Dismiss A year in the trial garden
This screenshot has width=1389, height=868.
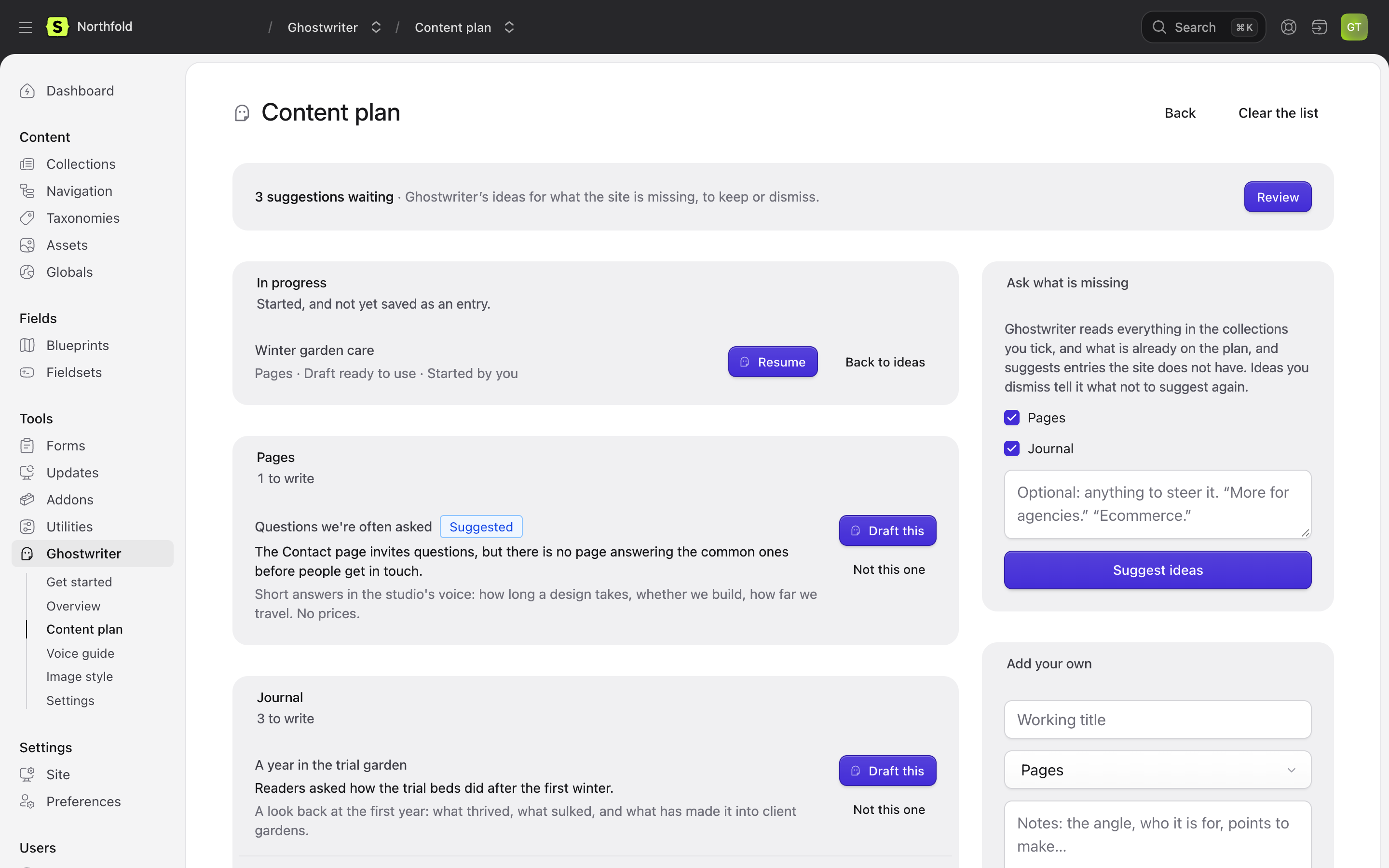pyautogui.click(x=889, y=810)
